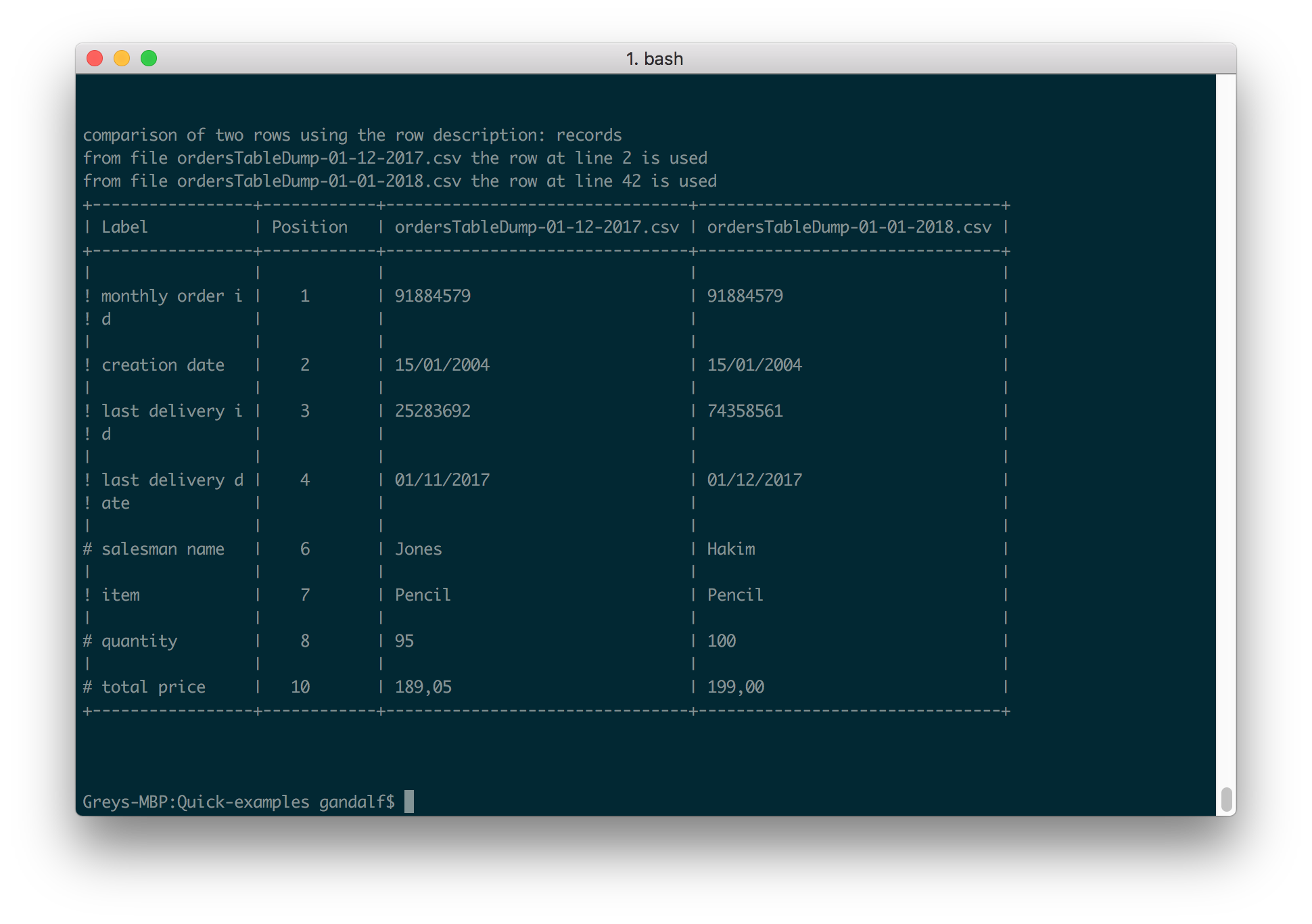1312x924 pixels.
Task: Click the salesman name 'Jones'
Action: click(418, 549)
